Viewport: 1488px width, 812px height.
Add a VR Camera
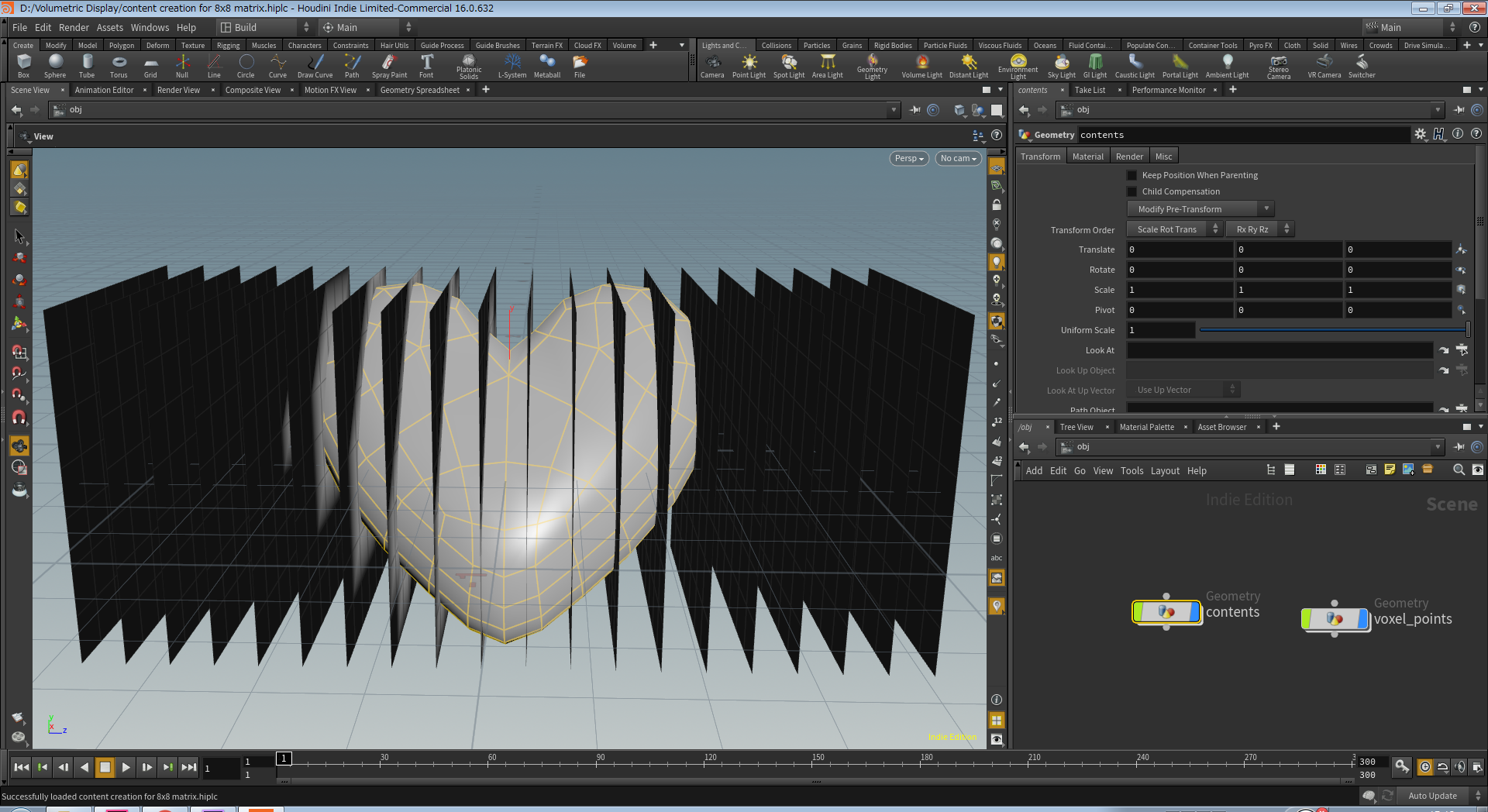[x=1324, y=66]
